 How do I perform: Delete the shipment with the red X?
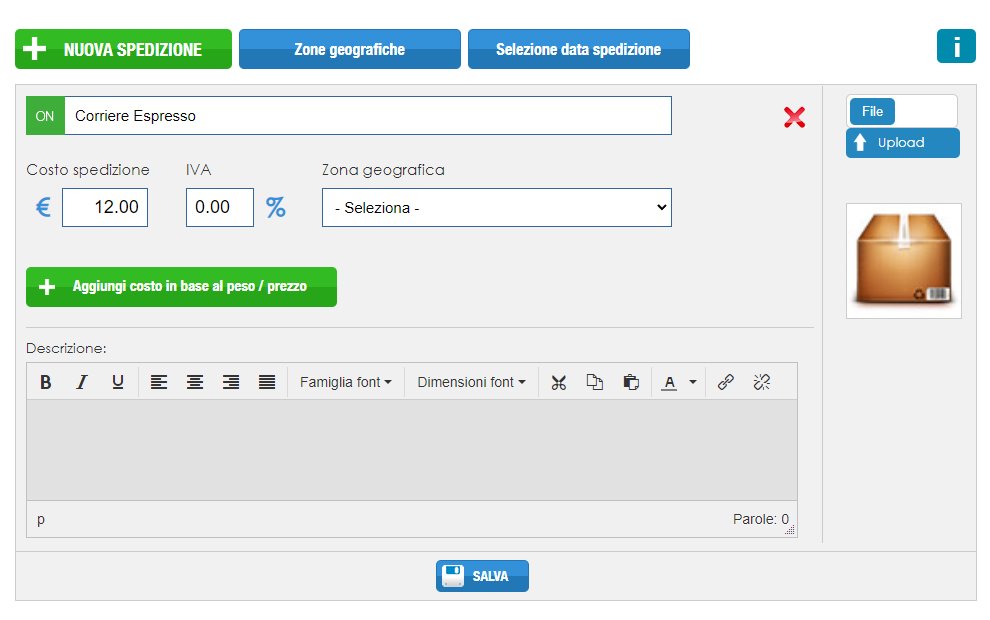(794, 117)
